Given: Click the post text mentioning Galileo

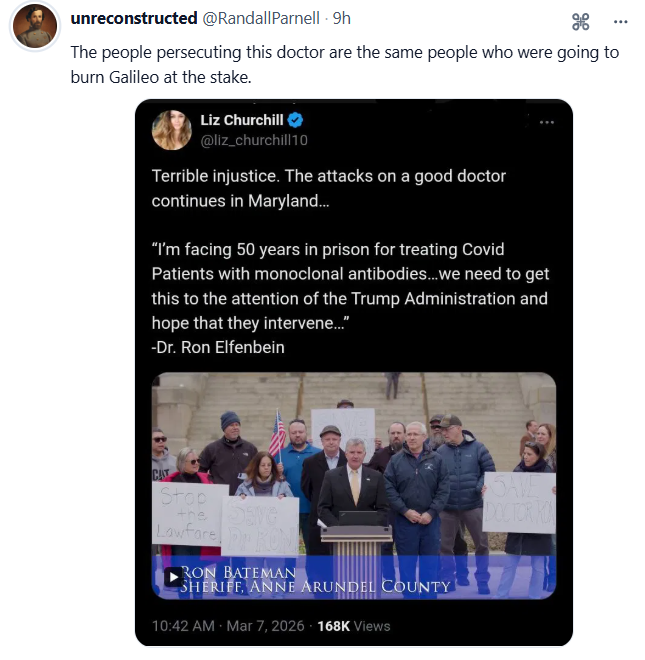Looking at the screenshot, I should 344,63.
